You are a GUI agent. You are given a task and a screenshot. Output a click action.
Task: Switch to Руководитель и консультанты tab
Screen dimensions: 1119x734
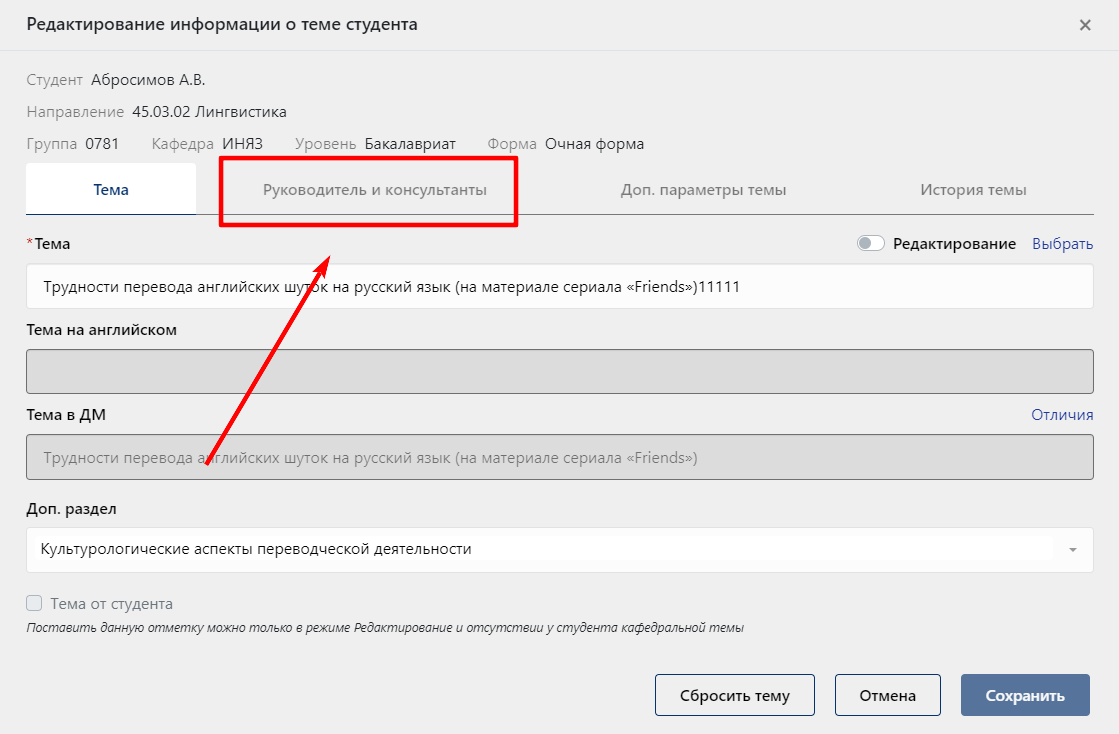pos(375,190)
